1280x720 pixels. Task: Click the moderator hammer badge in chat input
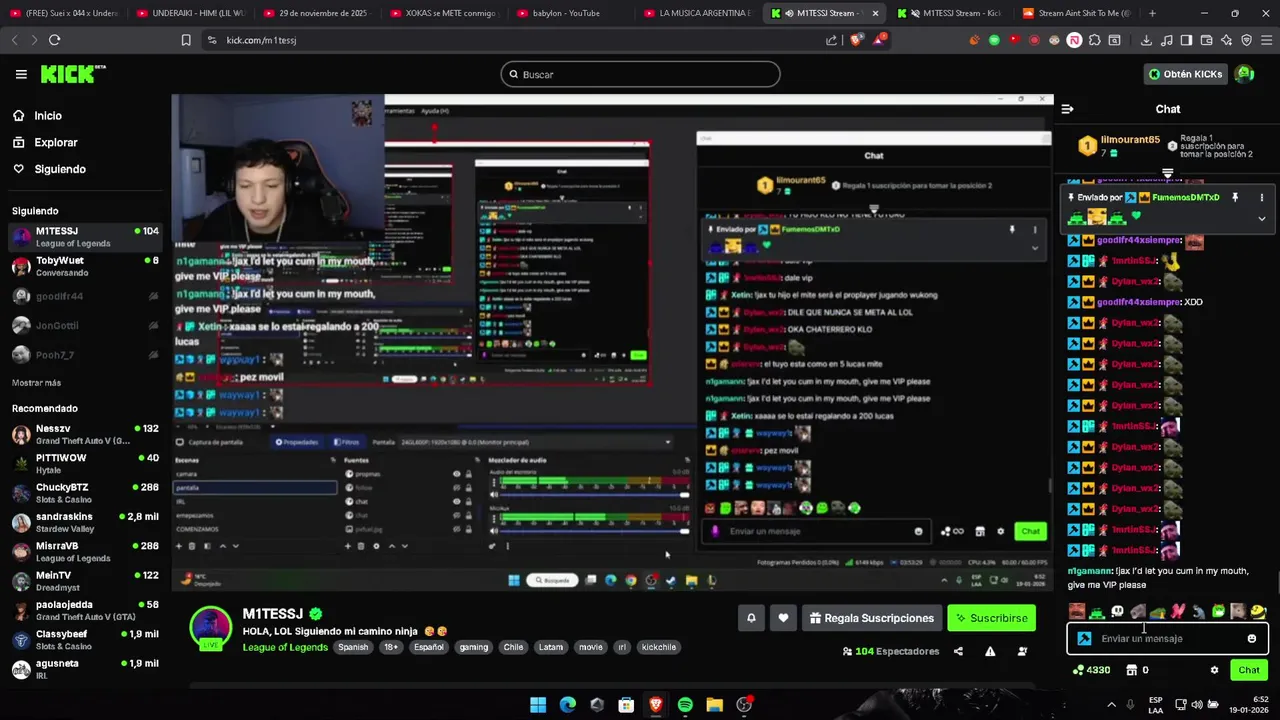(1085, 639)
